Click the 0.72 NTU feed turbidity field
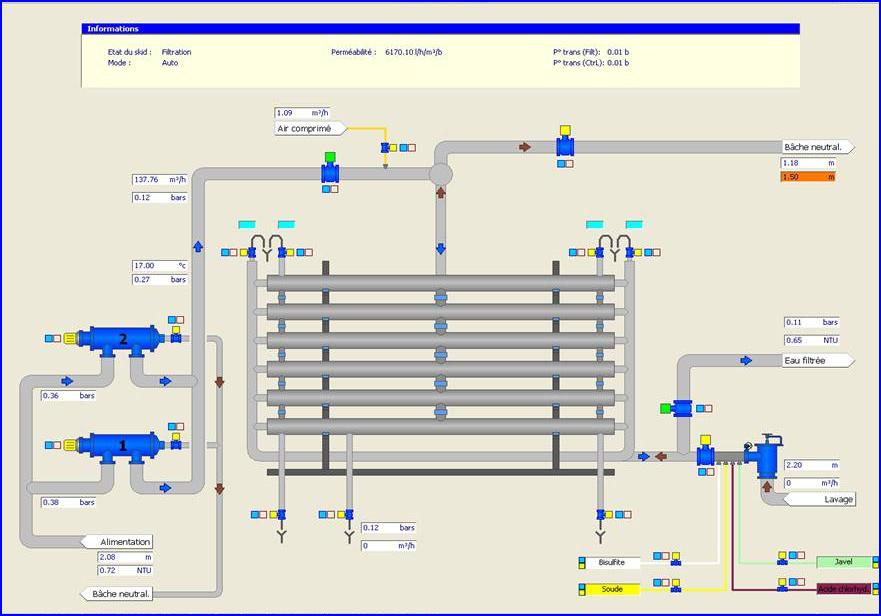 pyautogui.click(x=125, y=570)
